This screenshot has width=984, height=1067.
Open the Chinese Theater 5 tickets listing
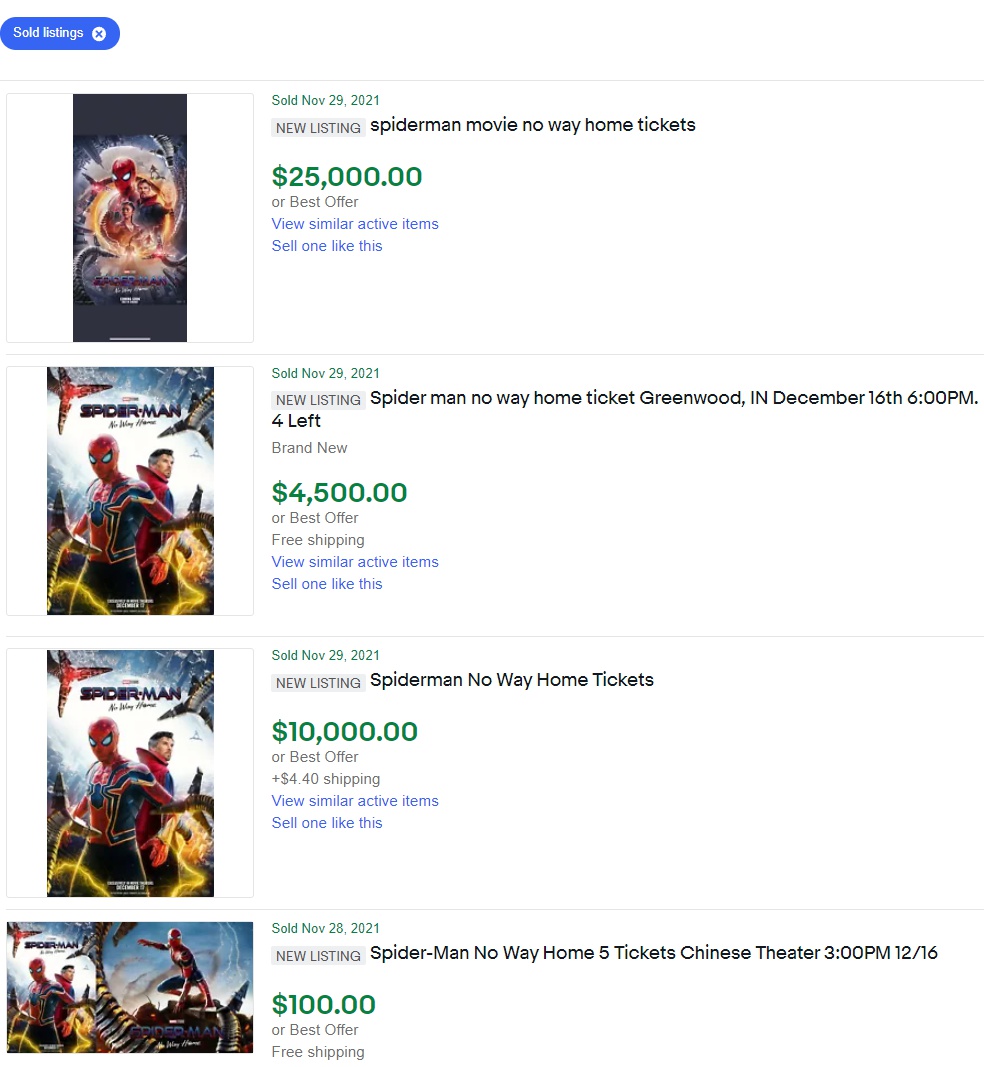653,952
